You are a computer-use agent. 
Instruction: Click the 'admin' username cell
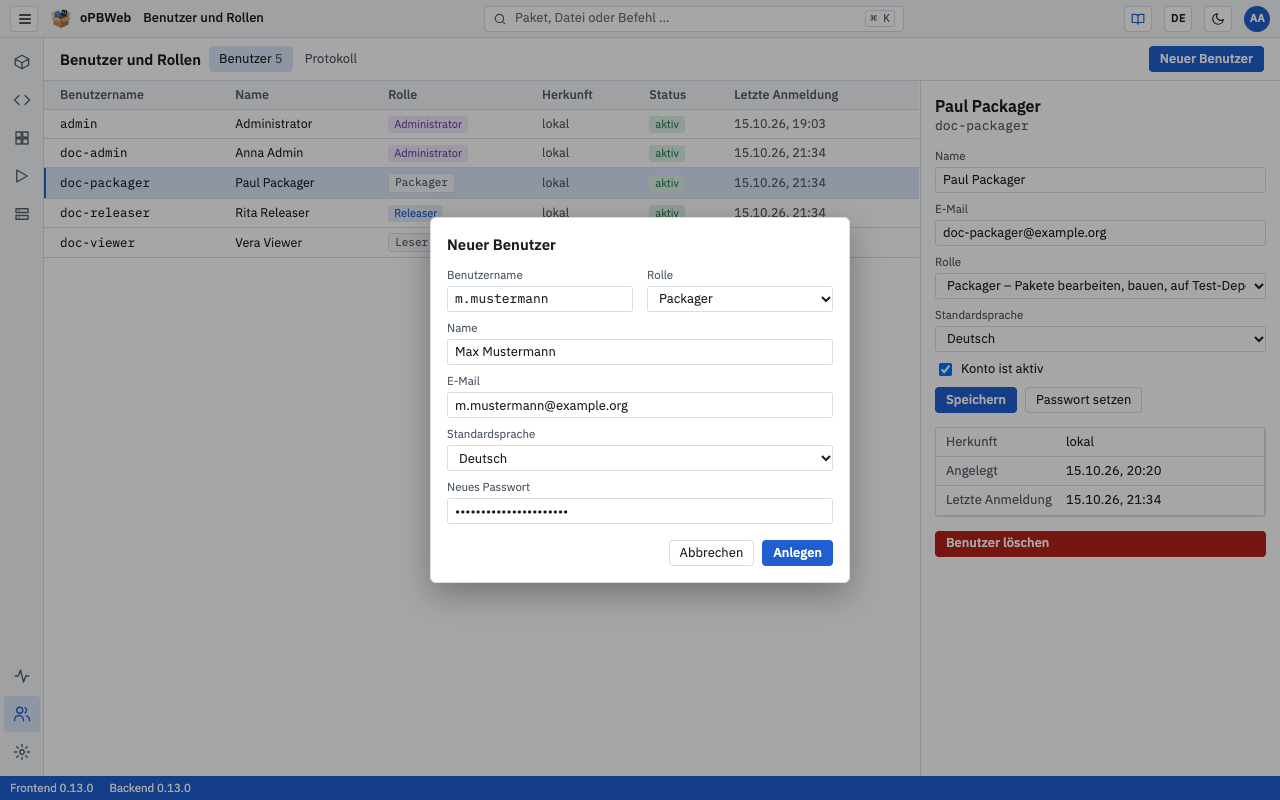tap(79, 124)
